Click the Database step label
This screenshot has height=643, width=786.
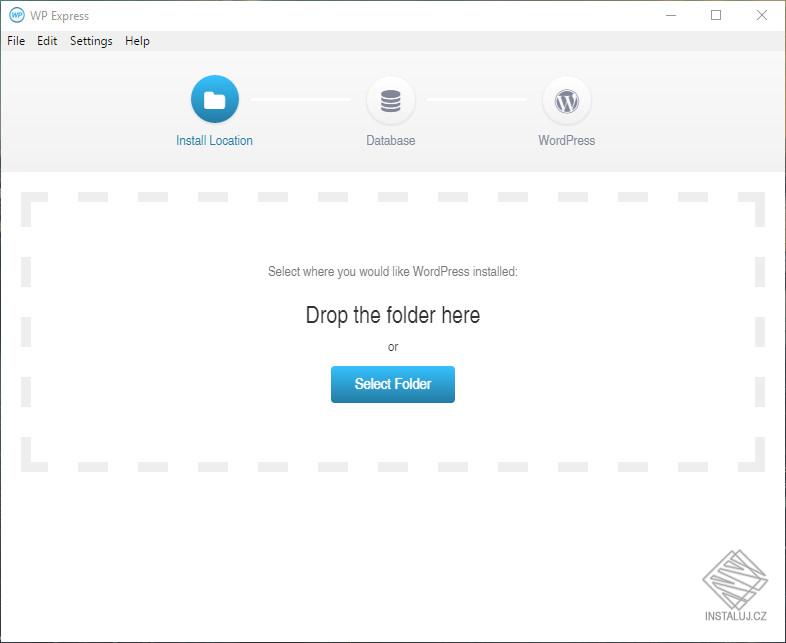tap(390, 140)
